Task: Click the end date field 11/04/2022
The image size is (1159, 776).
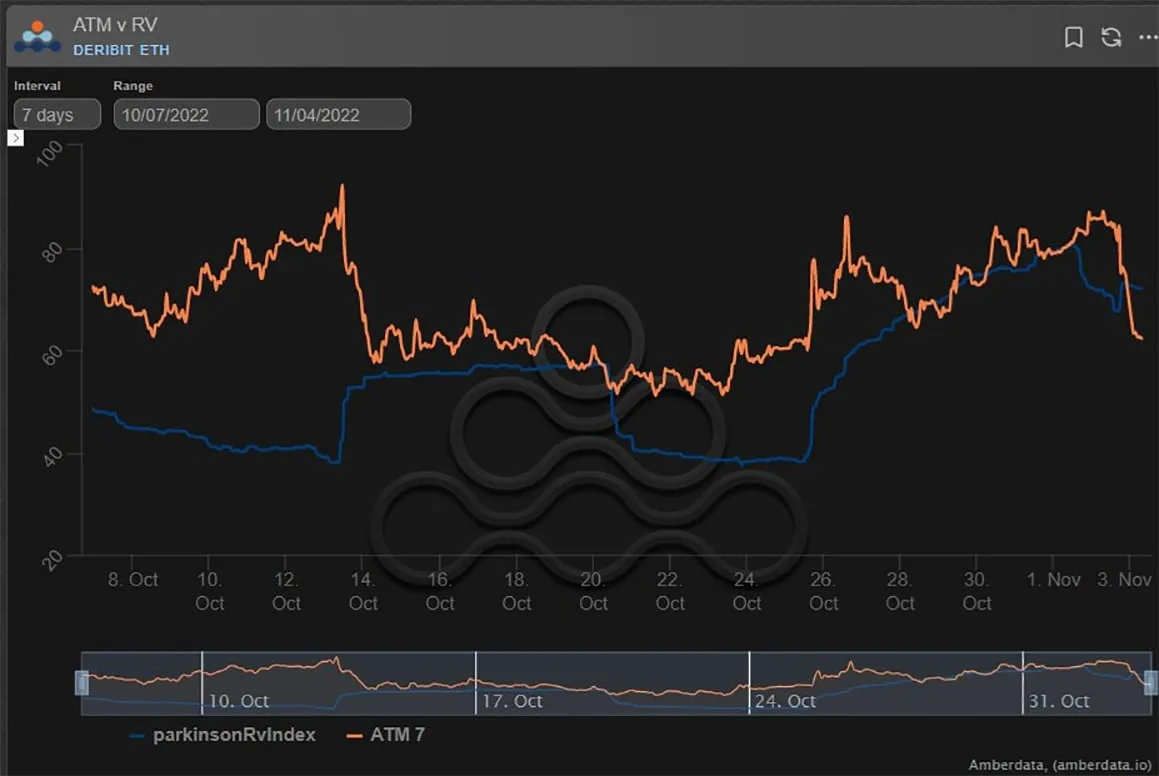Action: [x=339, y=115]
